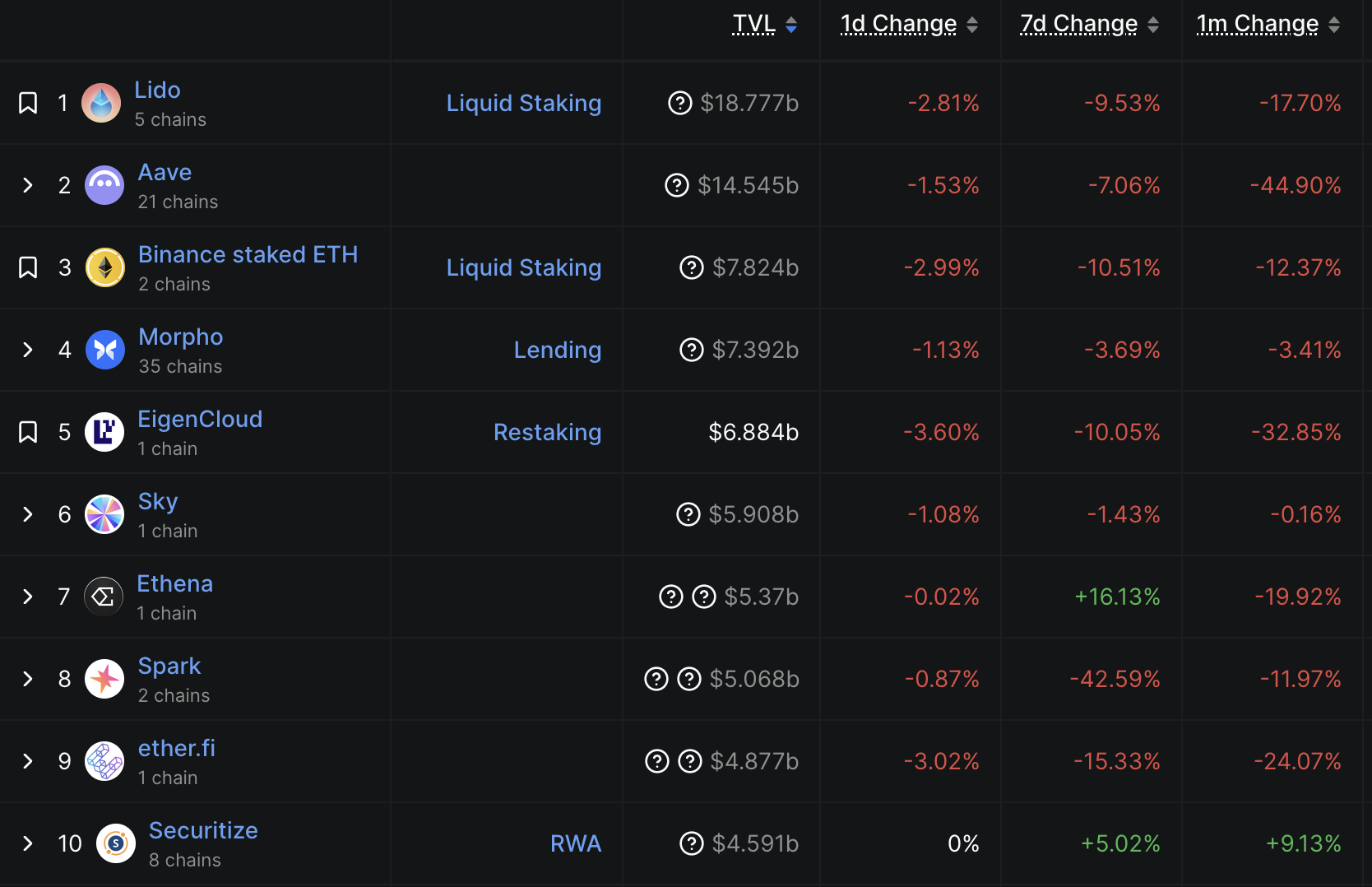
Task: Open the Lending category link
Action: [x=558, y=350]
